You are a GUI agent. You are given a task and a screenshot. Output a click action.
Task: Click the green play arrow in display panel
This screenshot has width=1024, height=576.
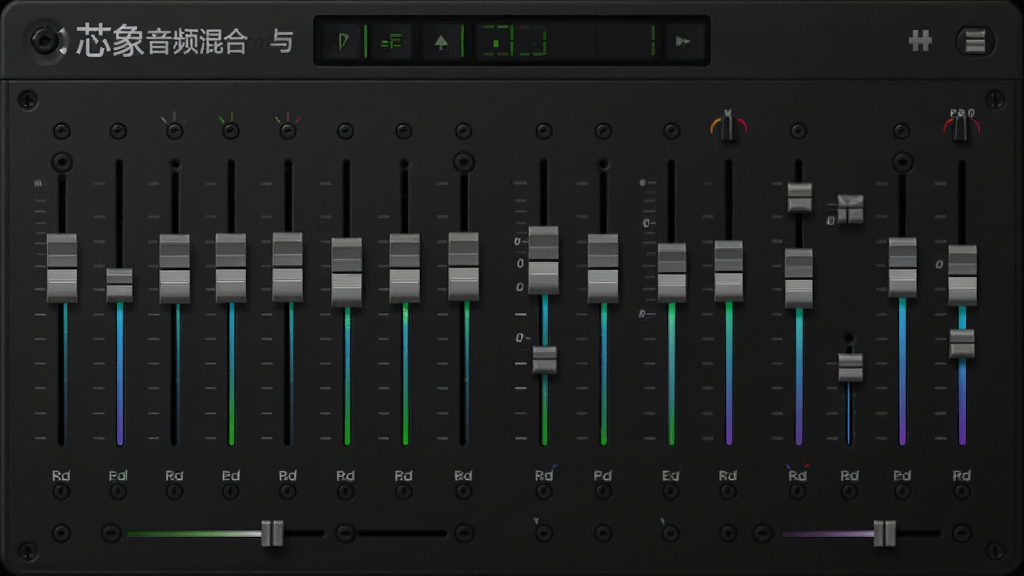pos(683,42)
